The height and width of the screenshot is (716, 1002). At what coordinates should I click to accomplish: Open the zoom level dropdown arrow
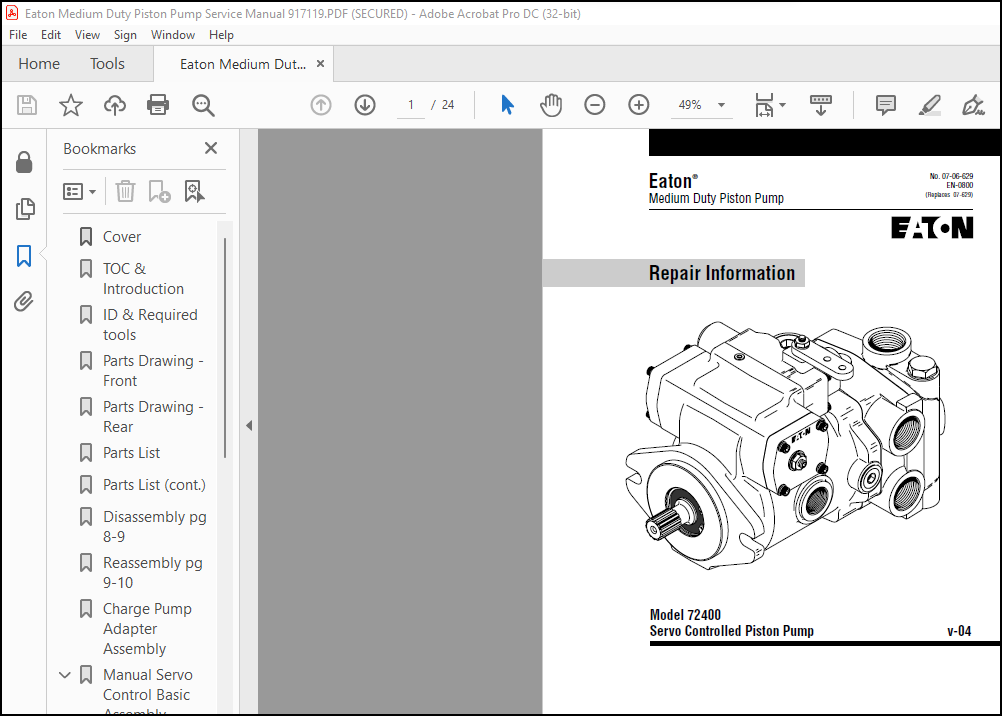721,105
